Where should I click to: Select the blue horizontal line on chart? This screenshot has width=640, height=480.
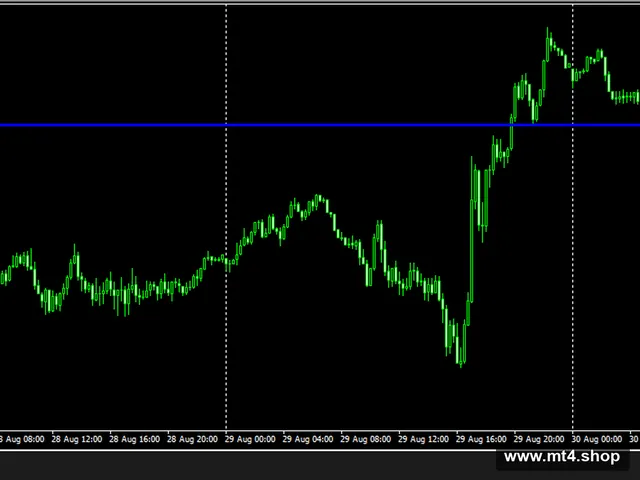(x=320, y=125)
